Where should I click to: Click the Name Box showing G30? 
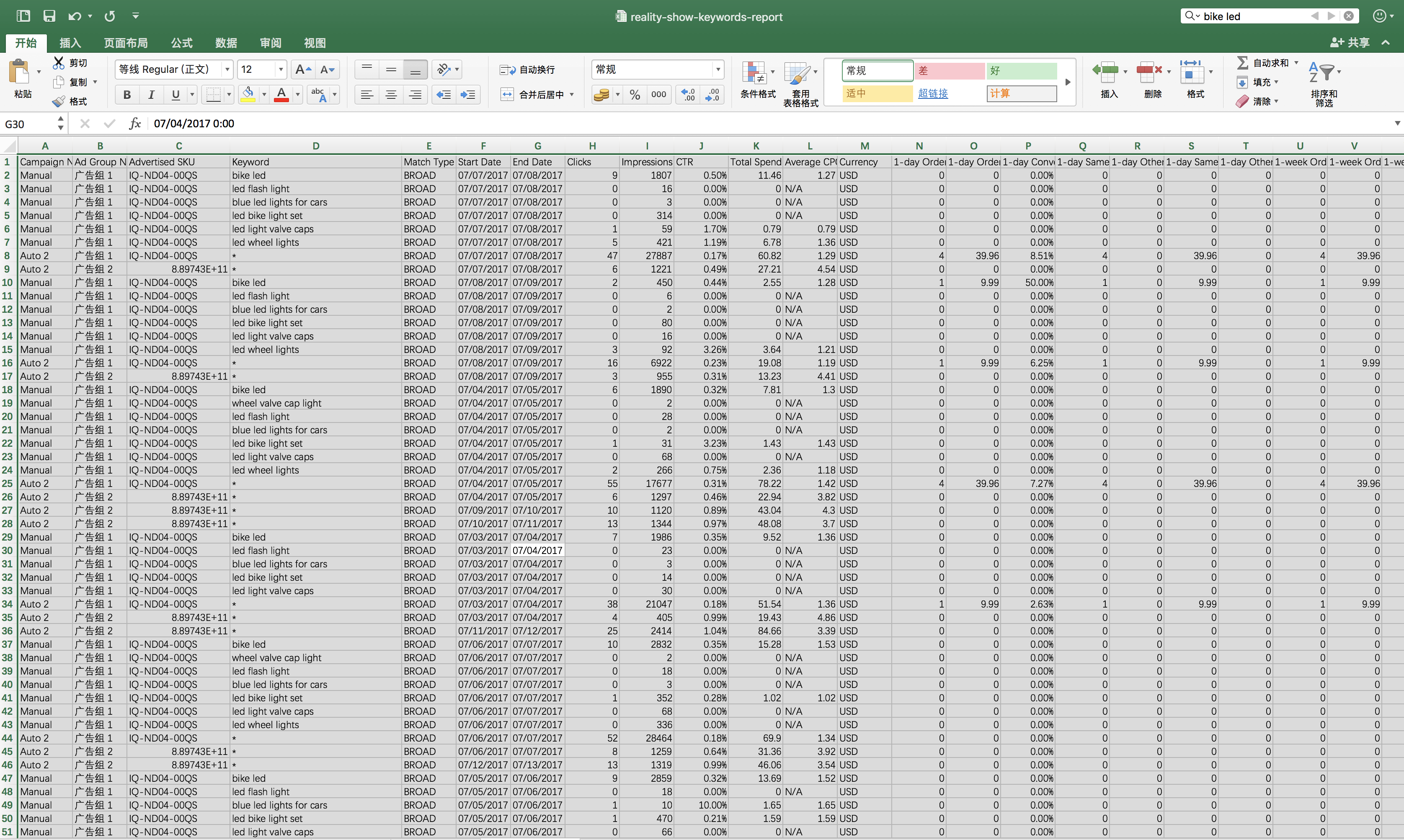(x=28, y=124)
